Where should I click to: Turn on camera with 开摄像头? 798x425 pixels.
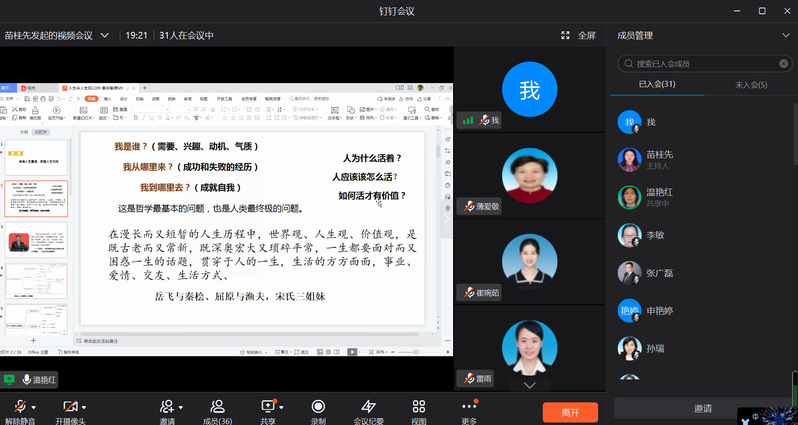point(70,411)
